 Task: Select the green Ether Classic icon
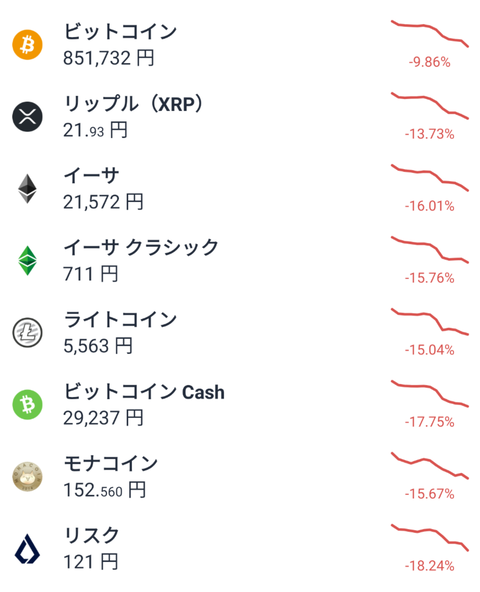coord(27,261)
